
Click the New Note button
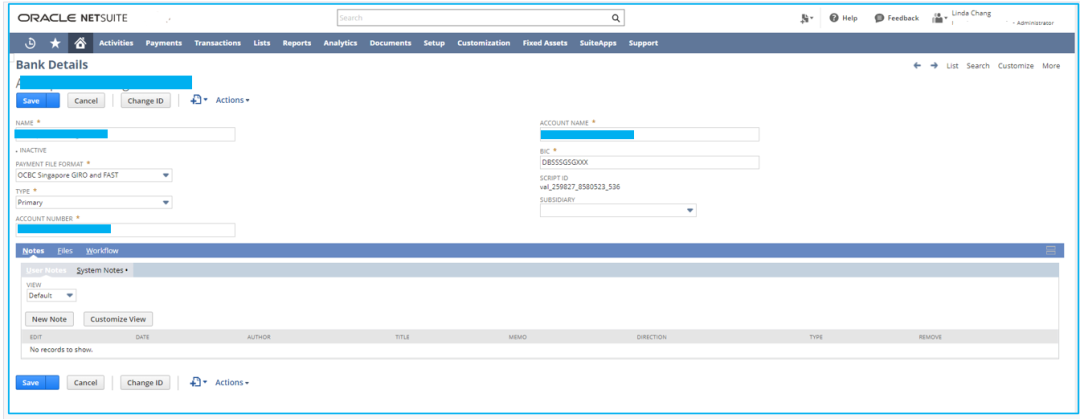(x=49, y=319)
